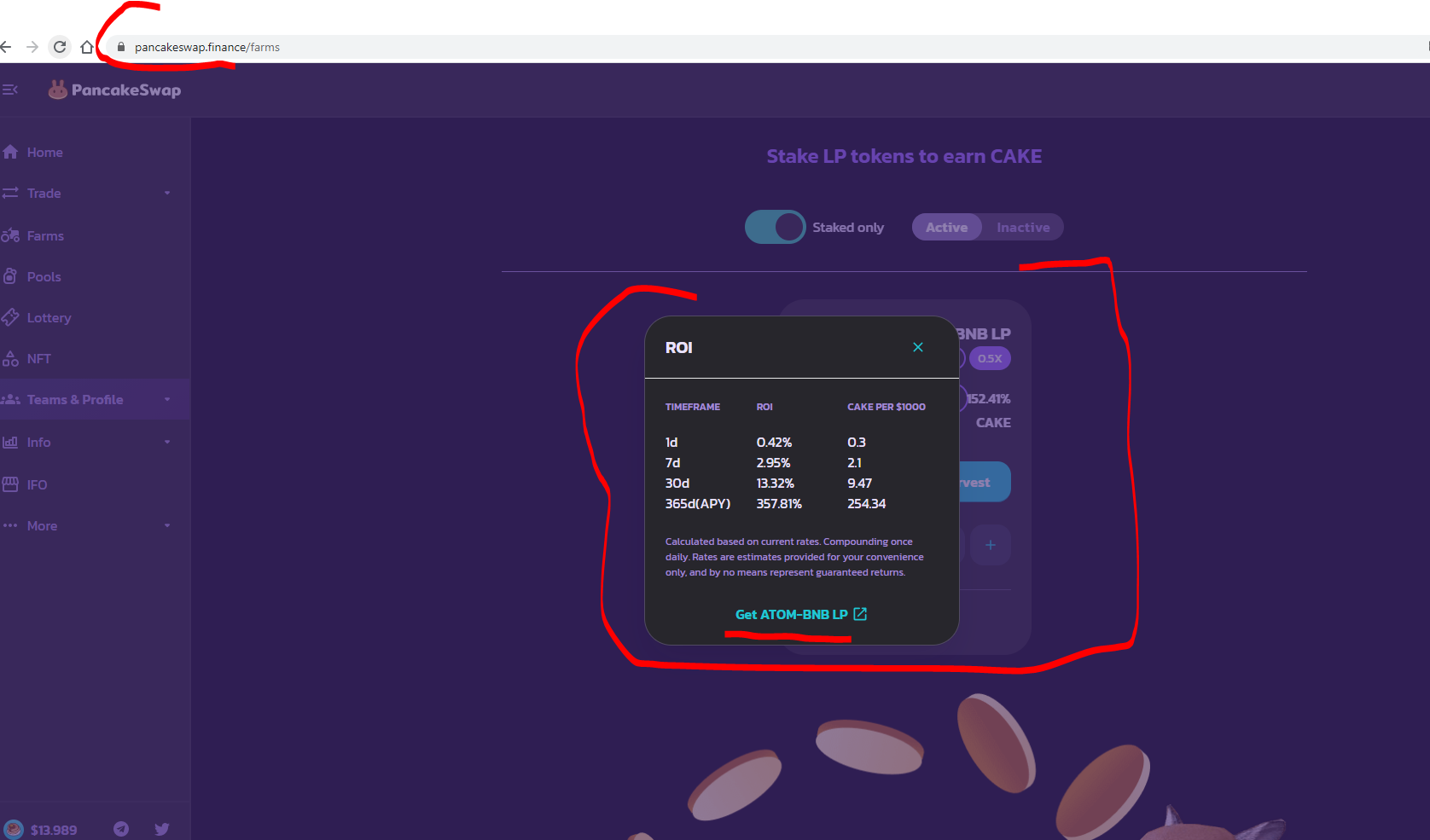
Task: Click the NFT shapes icon
Action: pos(10,359)
